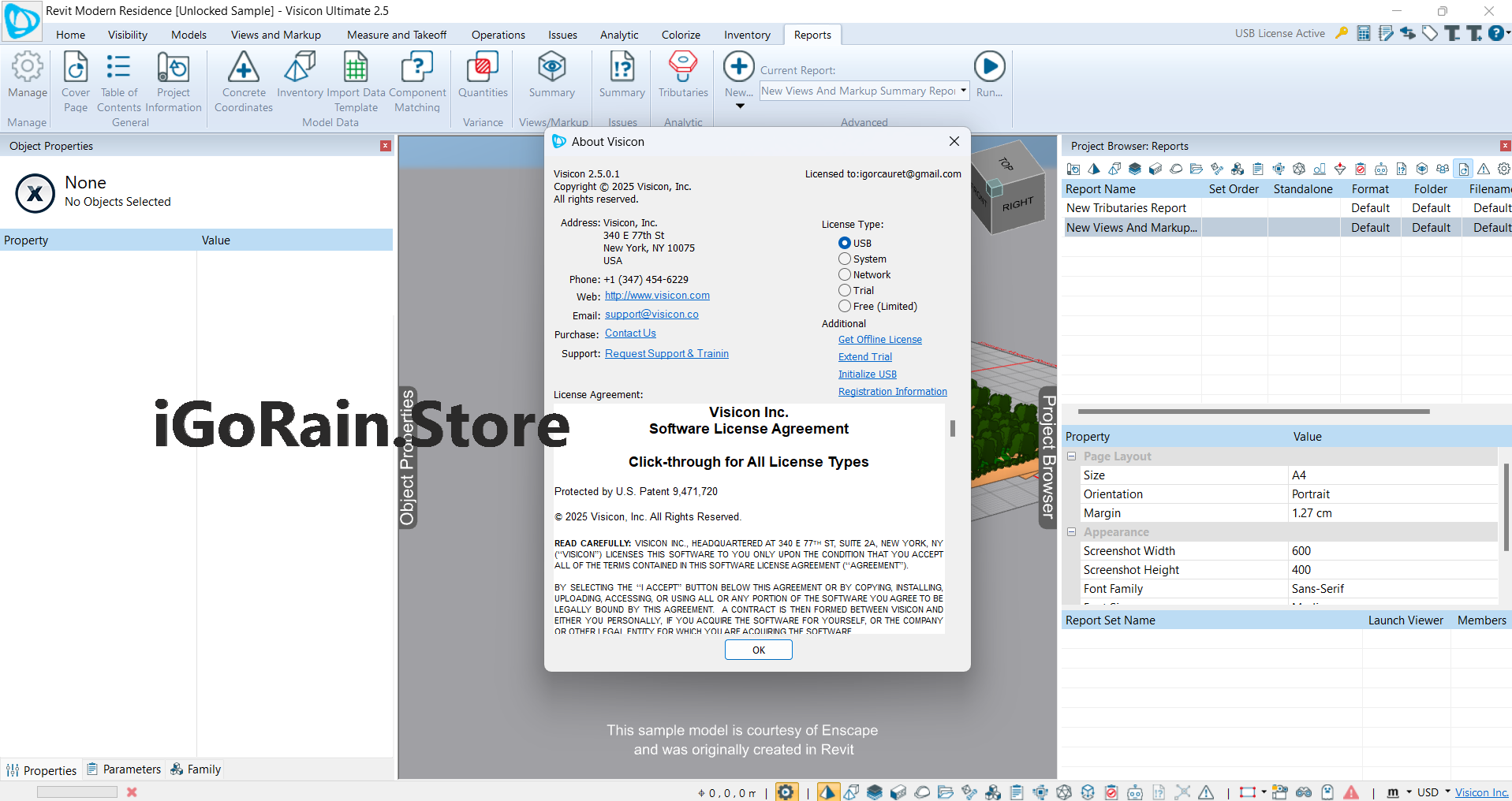Click the Get Offline License link

[879, 340]
